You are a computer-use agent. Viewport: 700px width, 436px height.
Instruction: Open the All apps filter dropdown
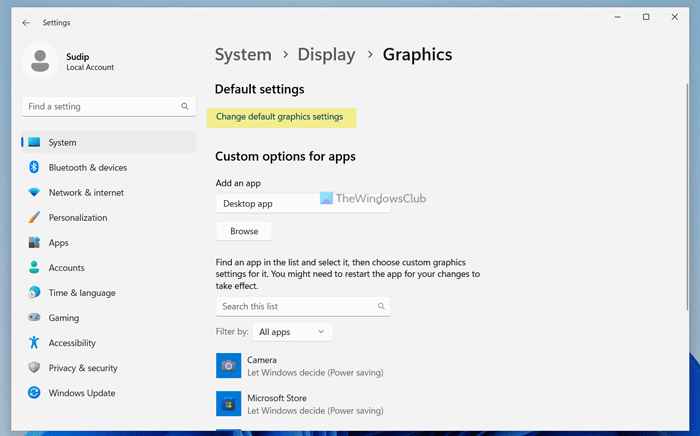[292, 332]
